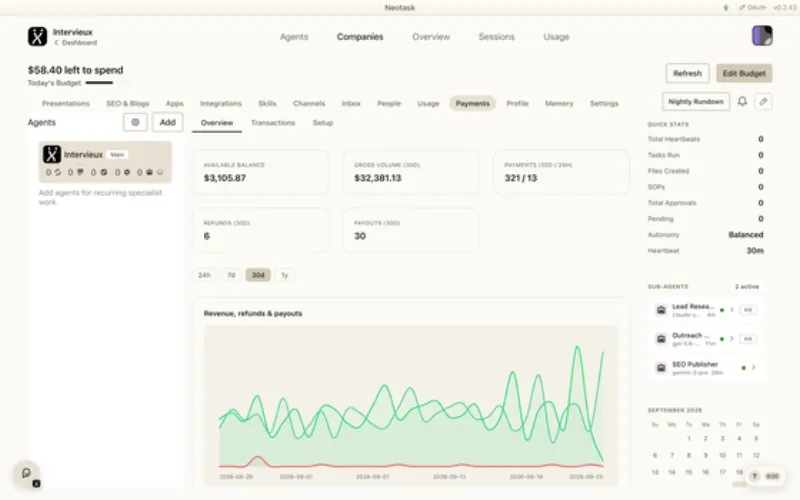Open Usage tab in company tabs

click(428, 104)
